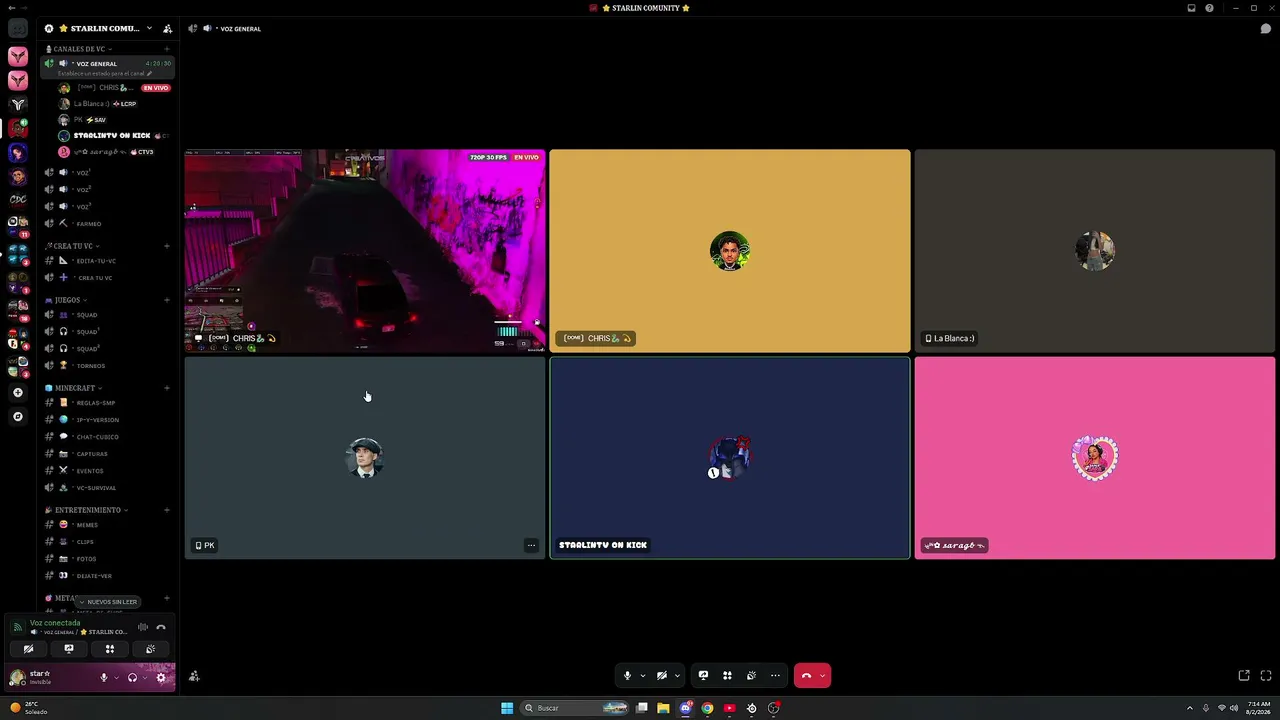Open options menu on PK tile

(x=531, y=545)
